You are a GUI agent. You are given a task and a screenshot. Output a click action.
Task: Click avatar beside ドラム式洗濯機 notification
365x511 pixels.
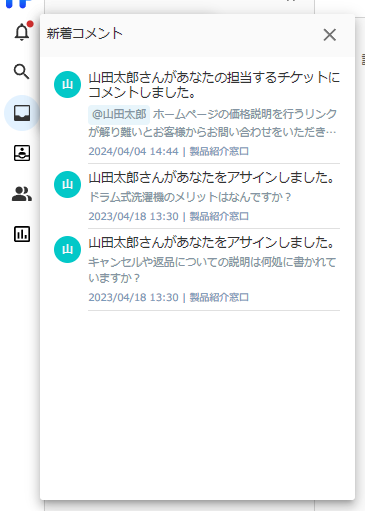(67, 184)
